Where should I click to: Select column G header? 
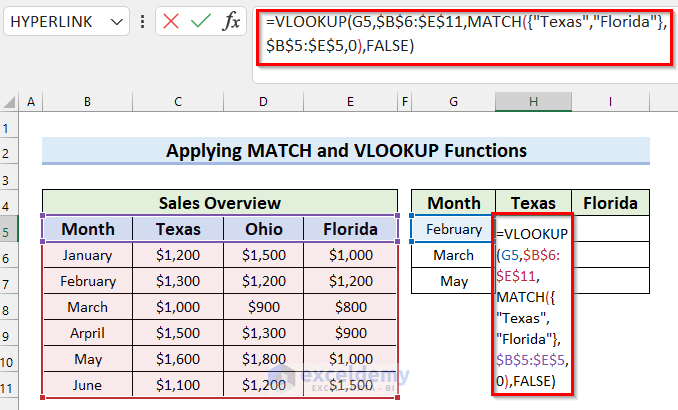click(x=453, y=102)
